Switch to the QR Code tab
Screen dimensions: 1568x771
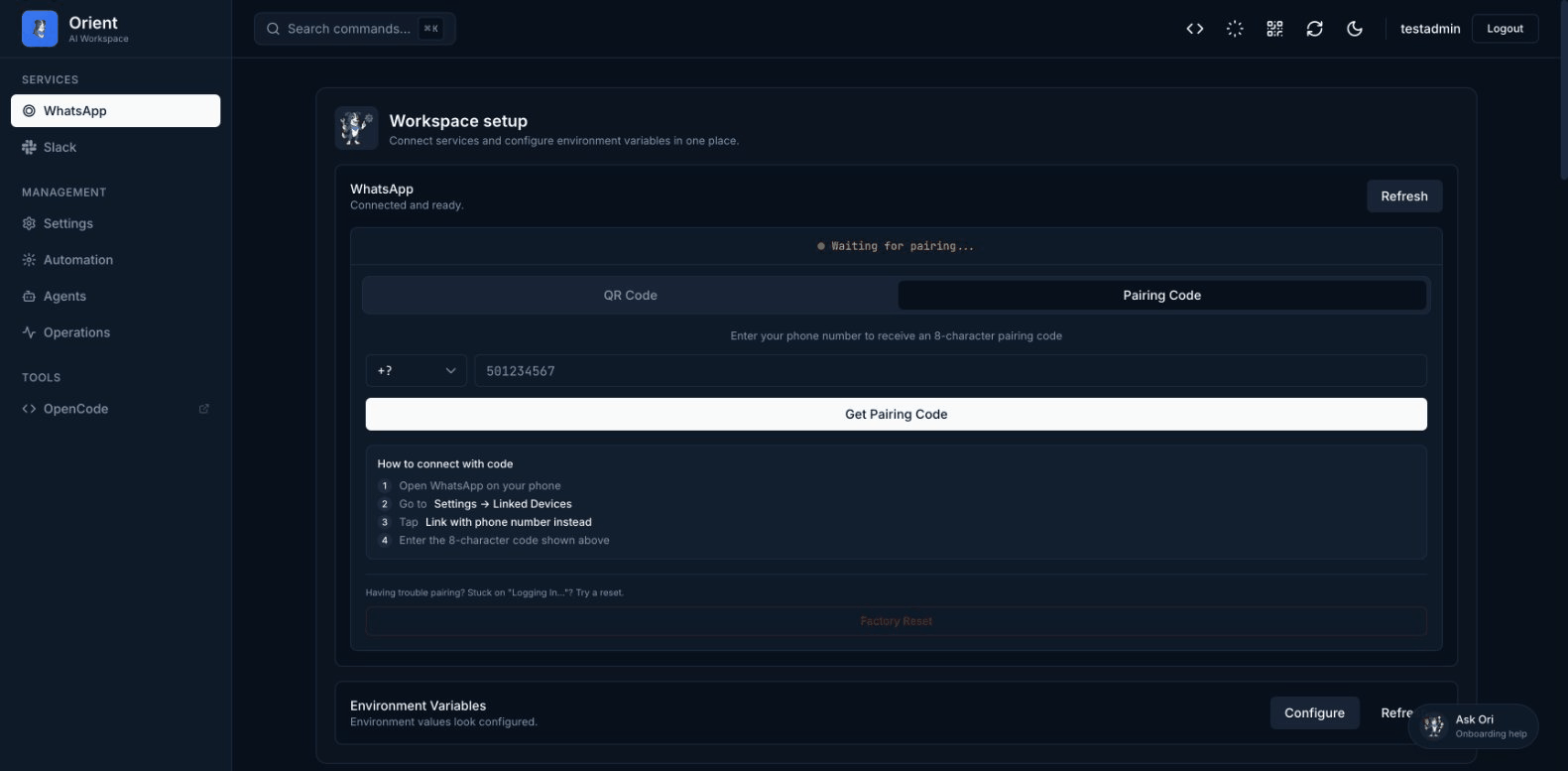pyautogui.click(x=630, y=296)
